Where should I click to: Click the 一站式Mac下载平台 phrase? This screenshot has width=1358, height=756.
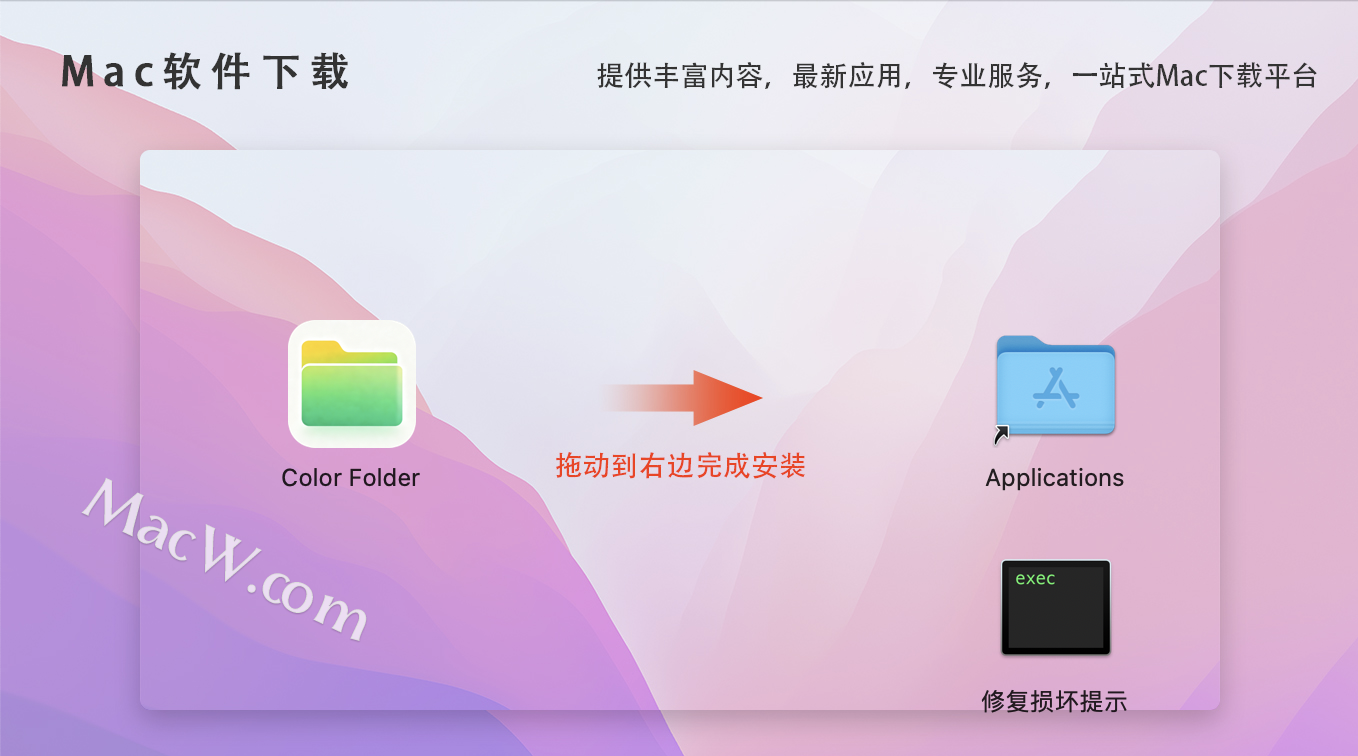click(1195, 76)
